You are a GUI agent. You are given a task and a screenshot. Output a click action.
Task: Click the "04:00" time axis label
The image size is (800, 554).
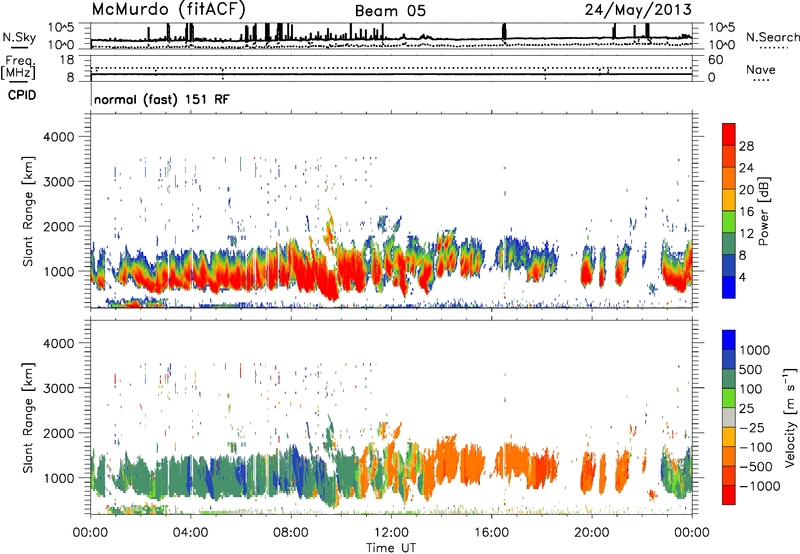(190, 533)
